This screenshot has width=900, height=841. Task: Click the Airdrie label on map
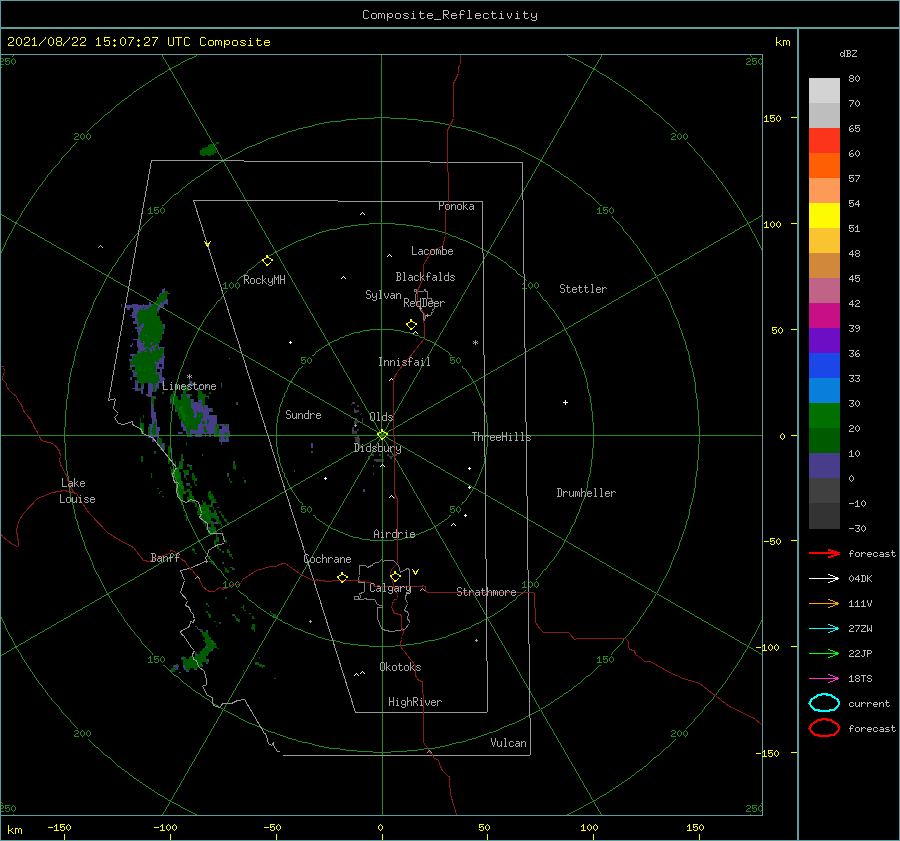[x=394, y=534]
